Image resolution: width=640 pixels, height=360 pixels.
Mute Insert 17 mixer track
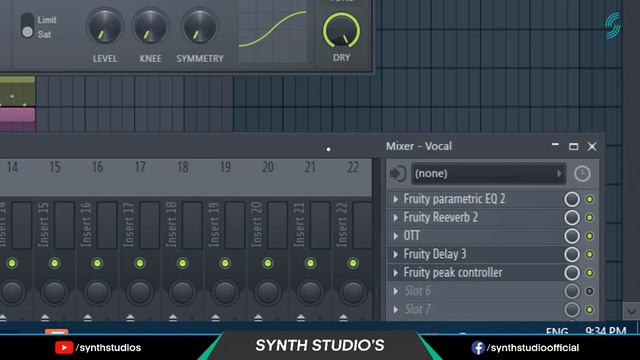point(140,263)
